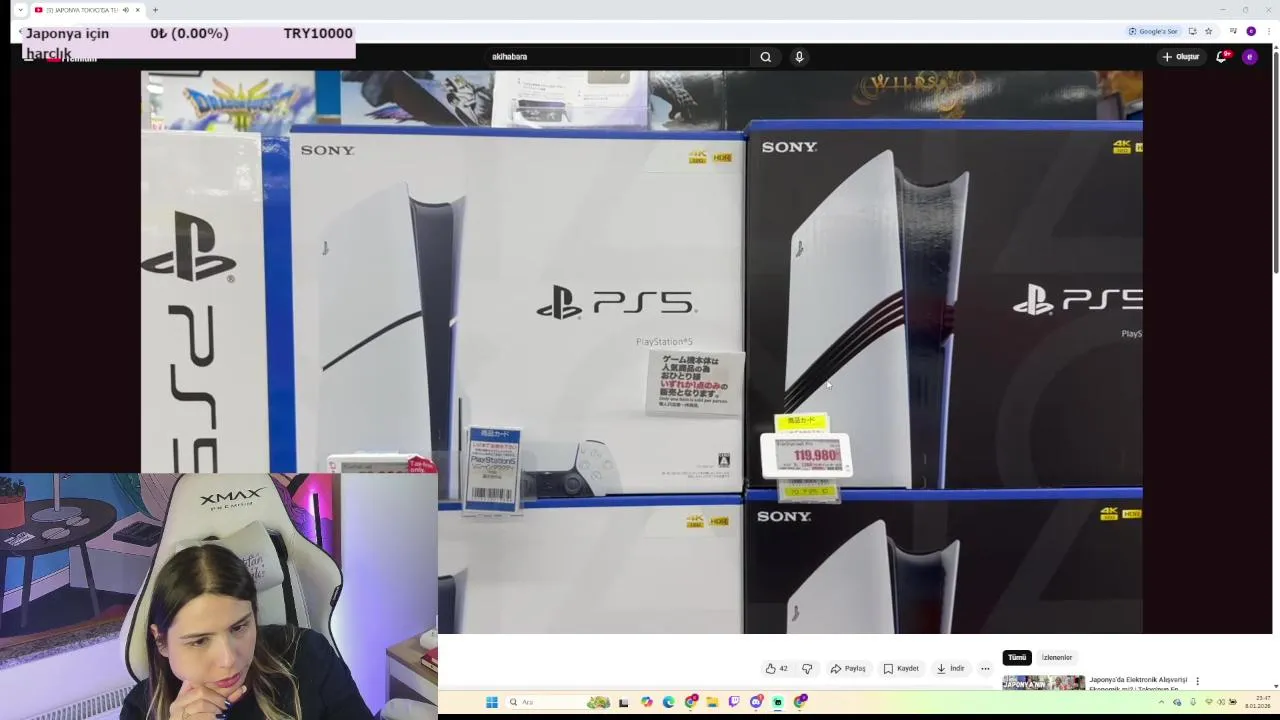Open the YouTube account avatar menu
Image resolution: width=1280 pixels, height=720 pixels.
click(1249, 57)
